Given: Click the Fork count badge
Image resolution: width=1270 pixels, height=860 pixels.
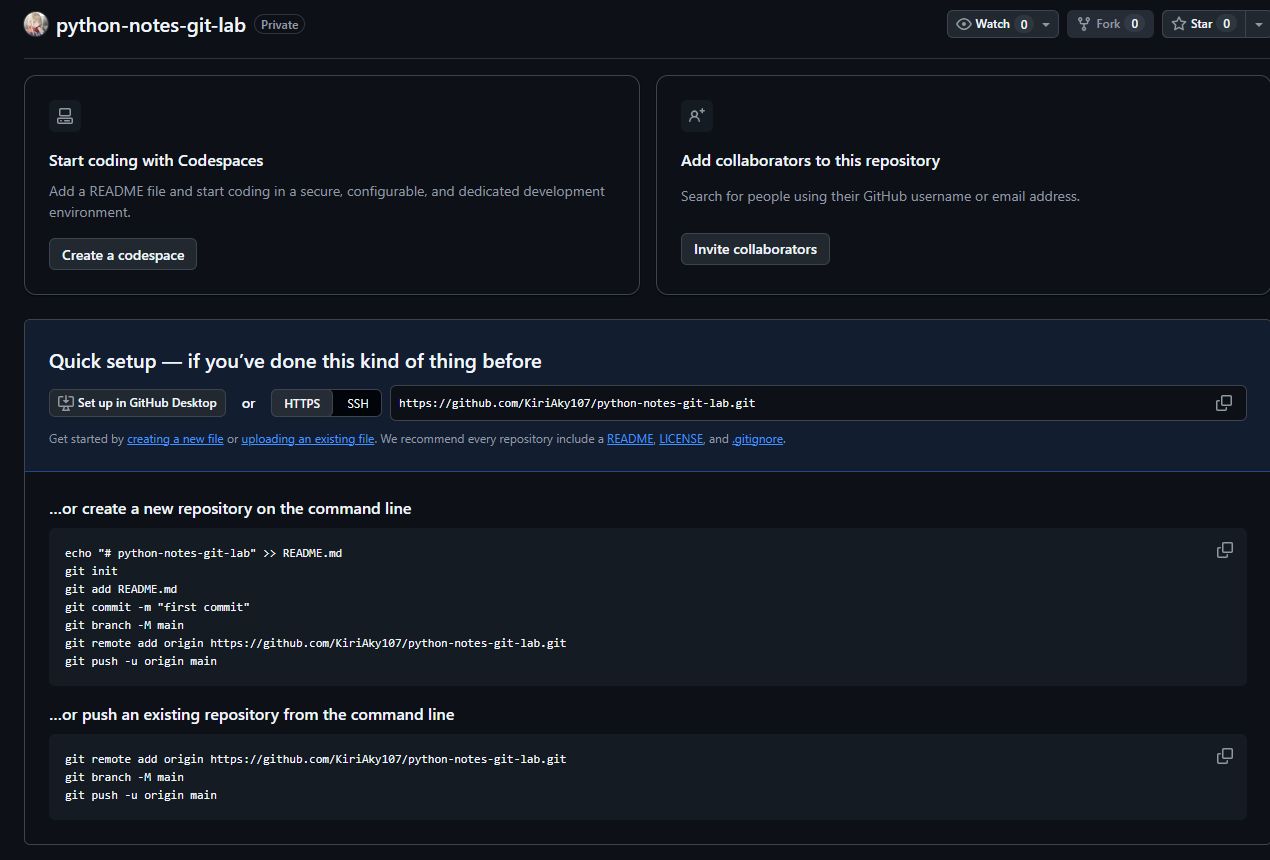Looking at the screenshot, I should pyautogui.click(x=1134, y=24).
